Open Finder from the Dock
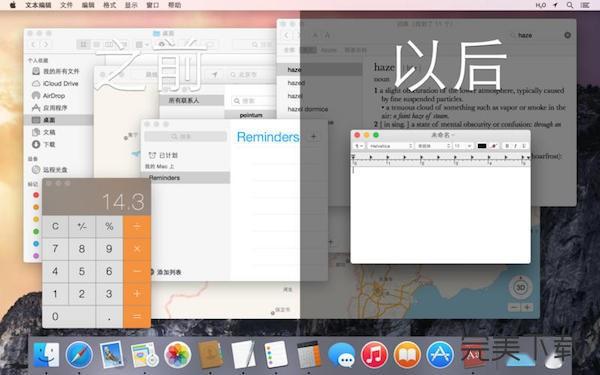Screen dimensions: 600x375 click(46, 355)
